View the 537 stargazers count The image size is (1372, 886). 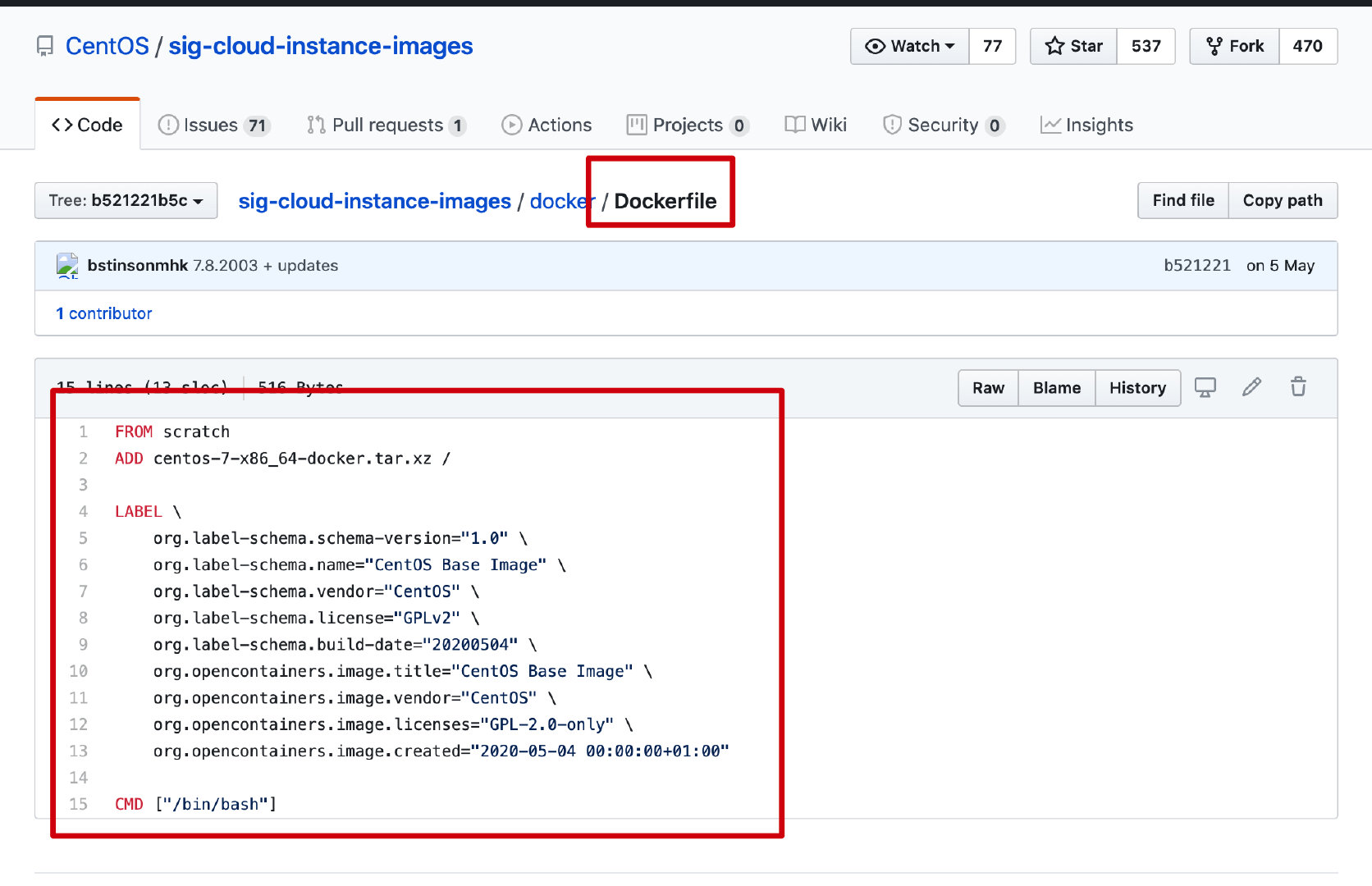click(1146, 46)
